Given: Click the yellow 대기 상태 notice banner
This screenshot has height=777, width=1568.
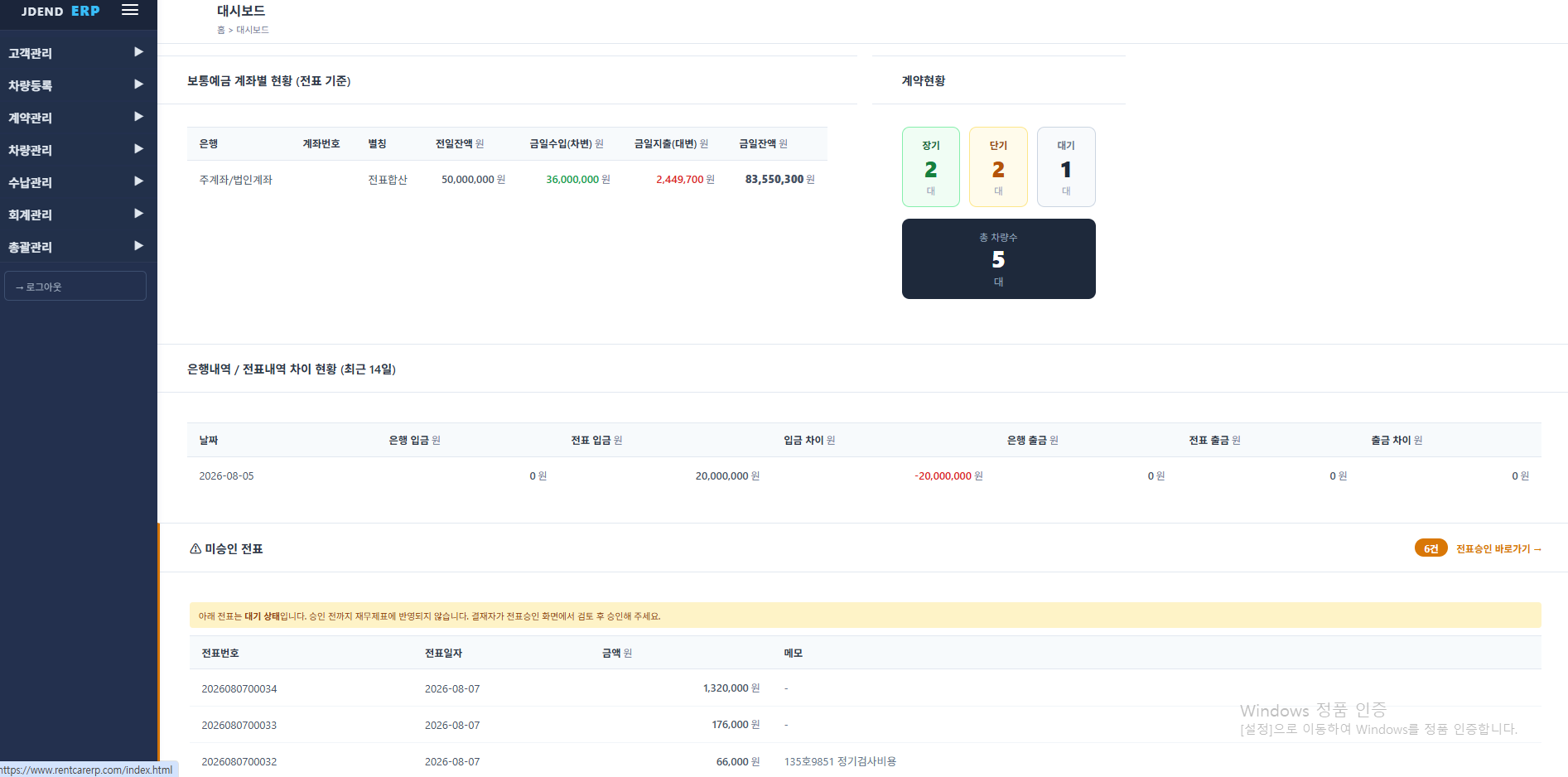Looking at the screenshot, I should point(865,615).
